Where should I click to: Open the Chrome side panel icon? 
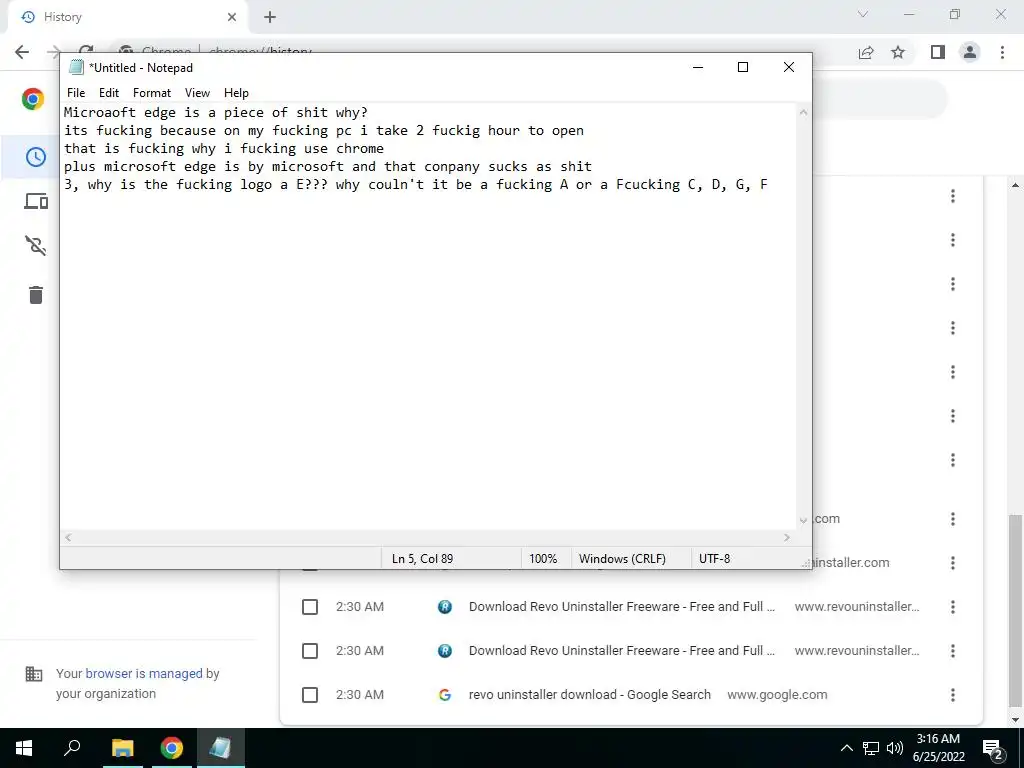coord(938,52)
